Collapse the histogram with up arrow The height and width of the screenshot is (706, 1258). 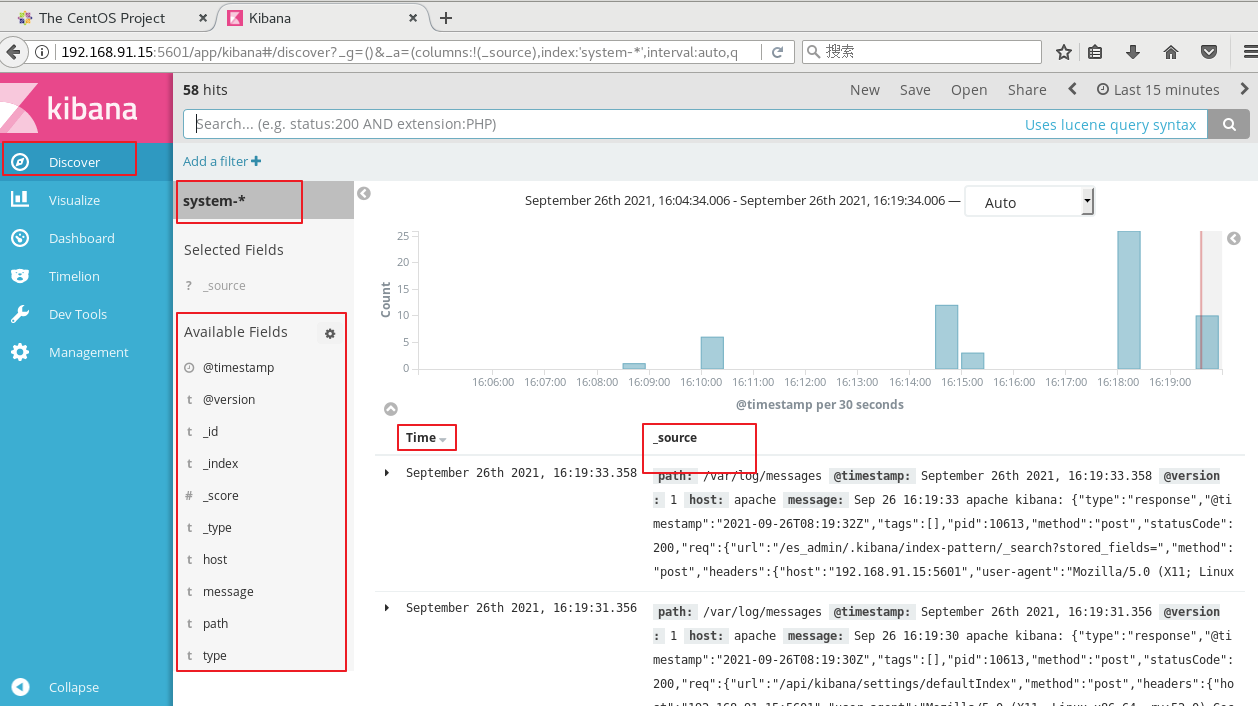coord(391,409)
